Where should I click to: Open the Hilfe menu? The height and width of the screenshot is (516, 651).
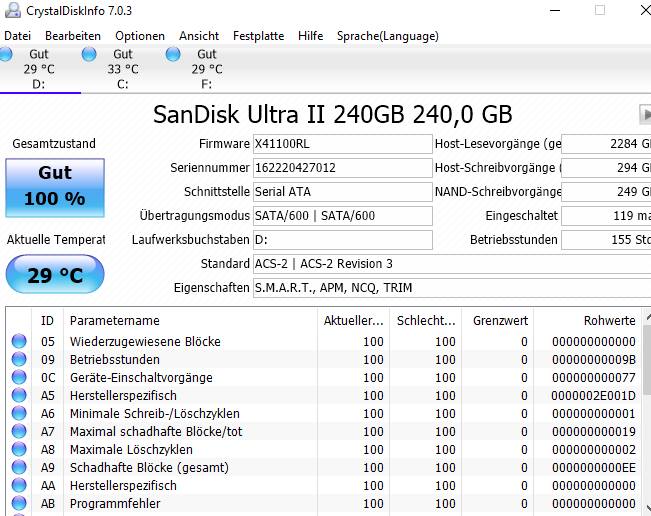click(311, 36)
